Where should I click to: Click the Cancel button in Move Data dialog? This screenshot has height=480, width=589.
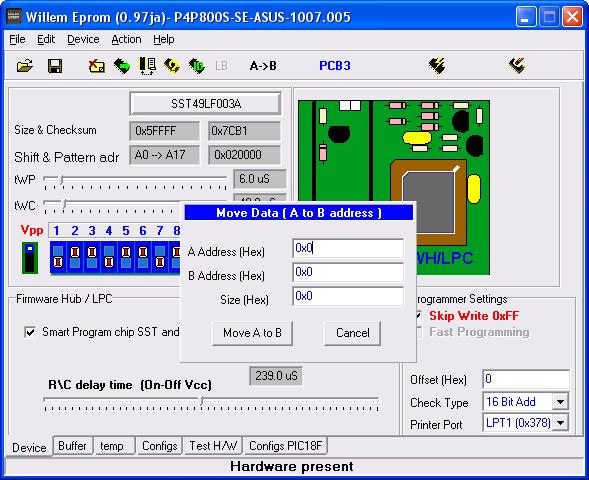point(352,333)
